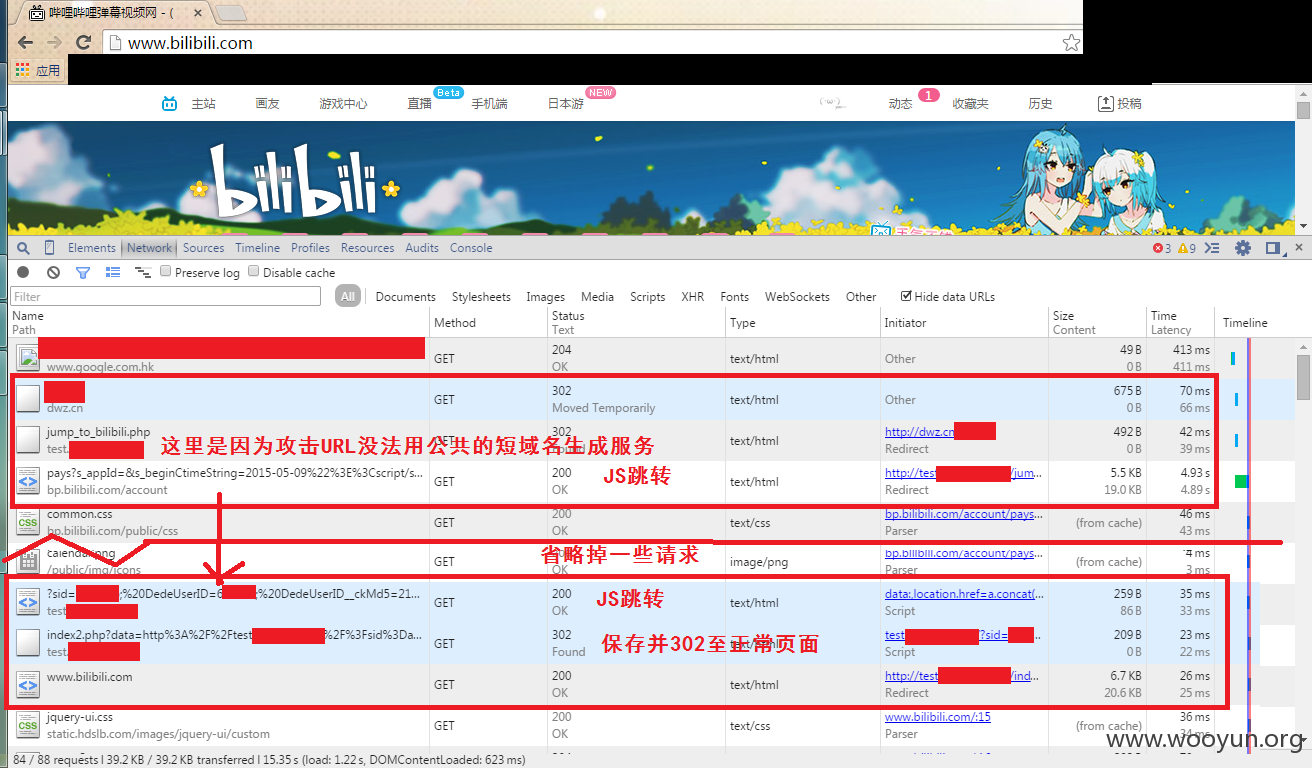Toggle the network filter funnel icon
Screen dimensions: 1312x768
83,272
